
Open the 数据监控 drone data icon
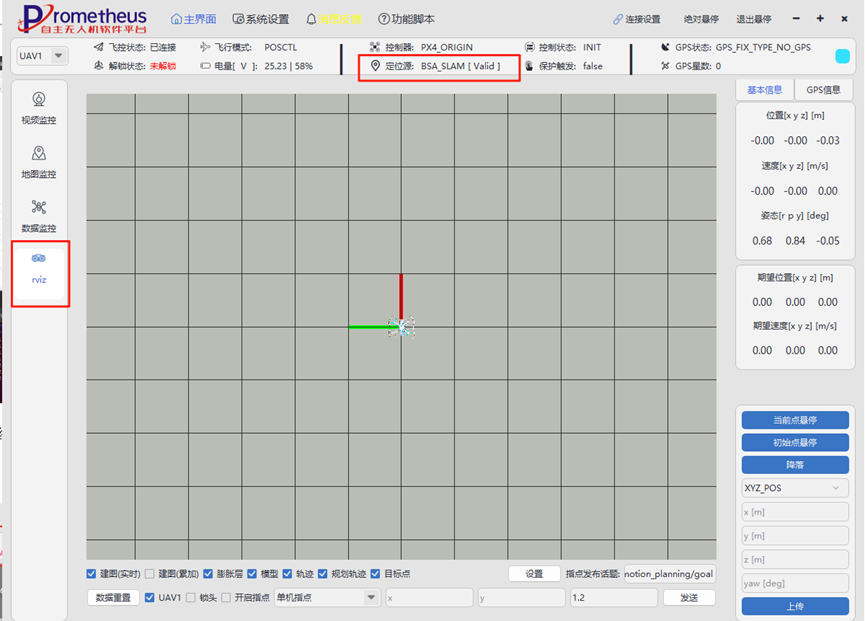point(39,207)
